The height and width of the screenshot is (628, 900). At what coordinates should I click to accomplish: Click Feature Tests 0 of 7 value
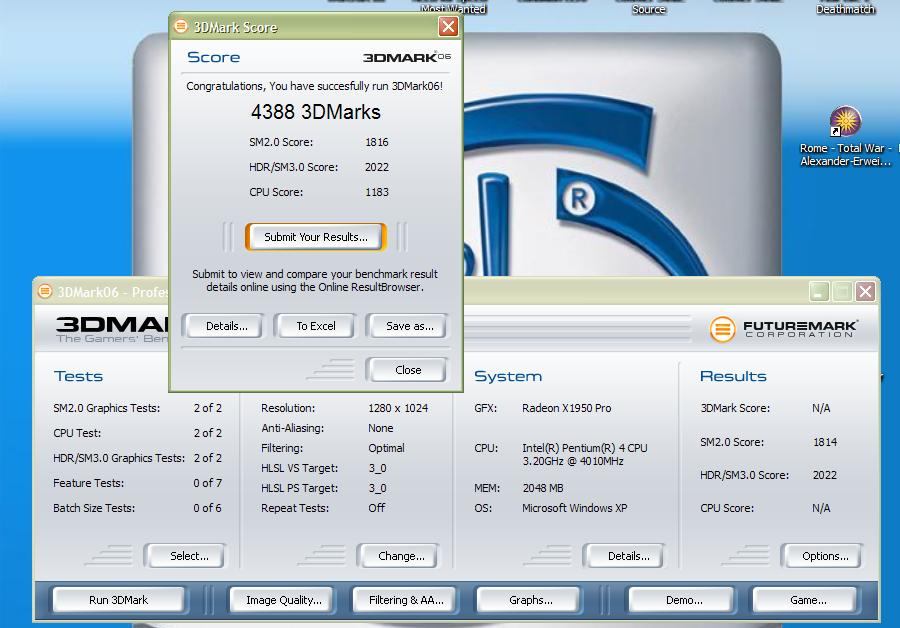pos(207,483)
